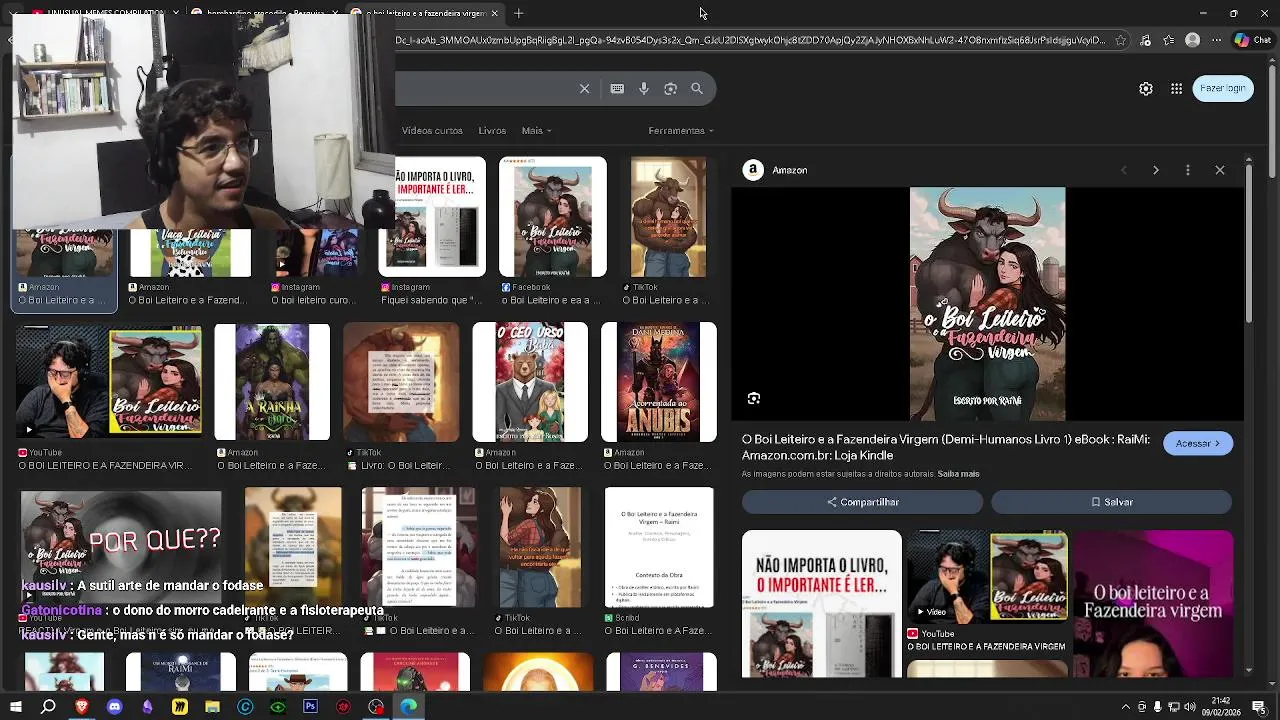Image resolution: width=1280 pixels, height=720 pixels.
Task: Follow the Saiba mais link
Action: click(x=958, y=474)
